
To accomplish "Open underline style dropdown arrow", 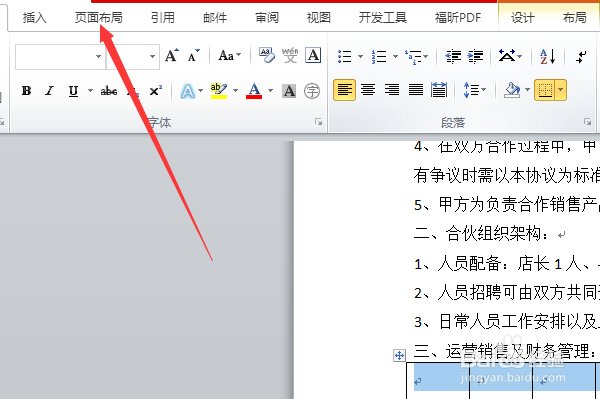I will pos(90,91).
